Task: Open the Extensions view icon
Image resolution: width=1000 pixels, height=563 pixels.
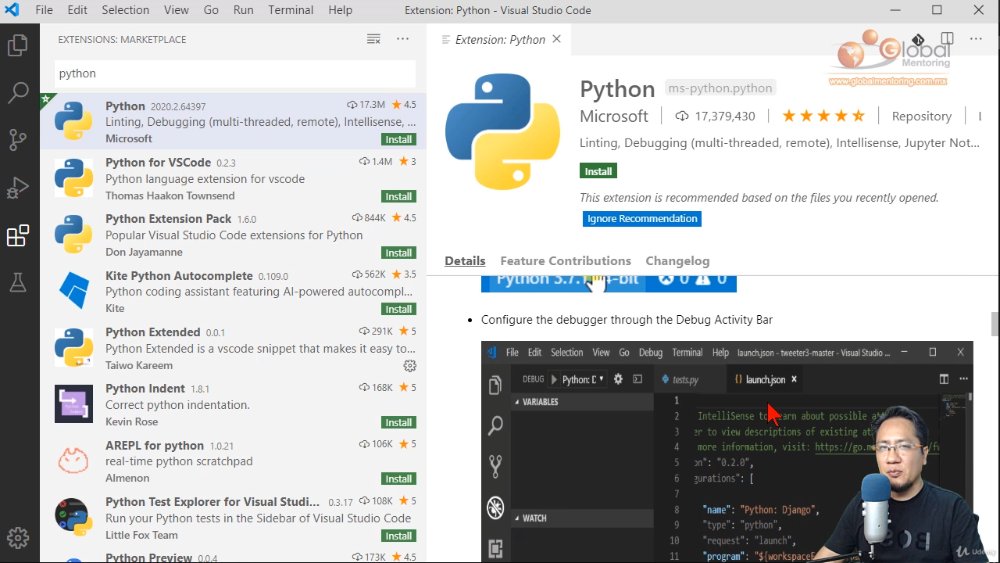Action: click(18, 235)
